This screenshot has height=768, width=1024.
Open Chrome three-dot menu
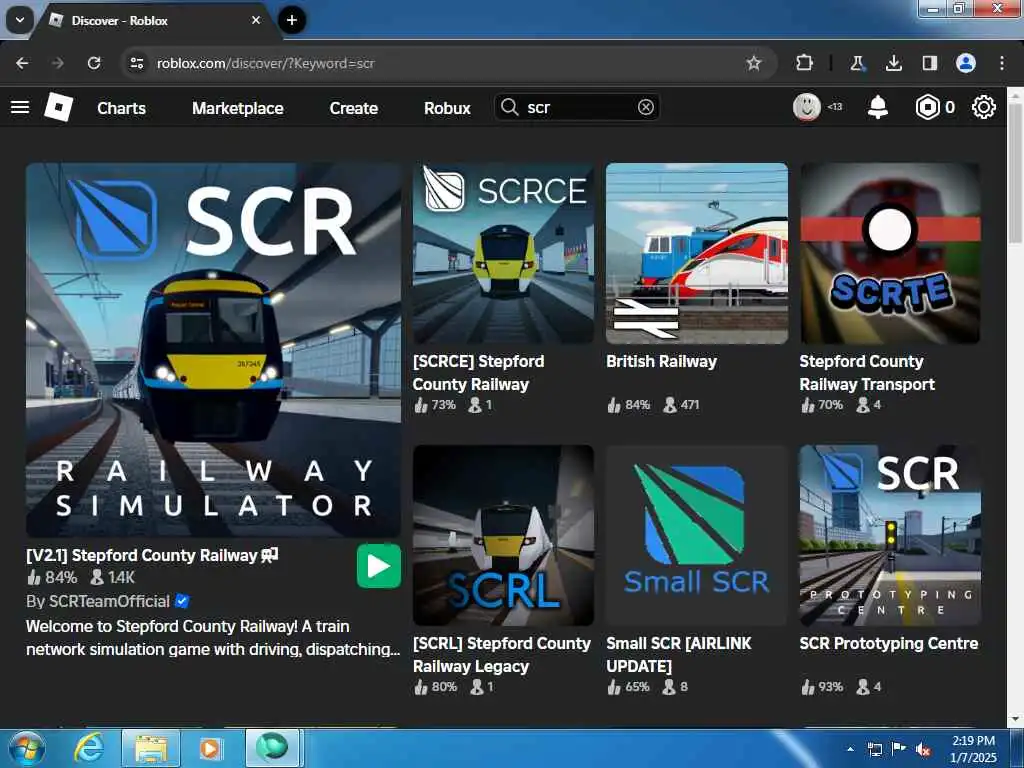click(x=1002, y=63)
